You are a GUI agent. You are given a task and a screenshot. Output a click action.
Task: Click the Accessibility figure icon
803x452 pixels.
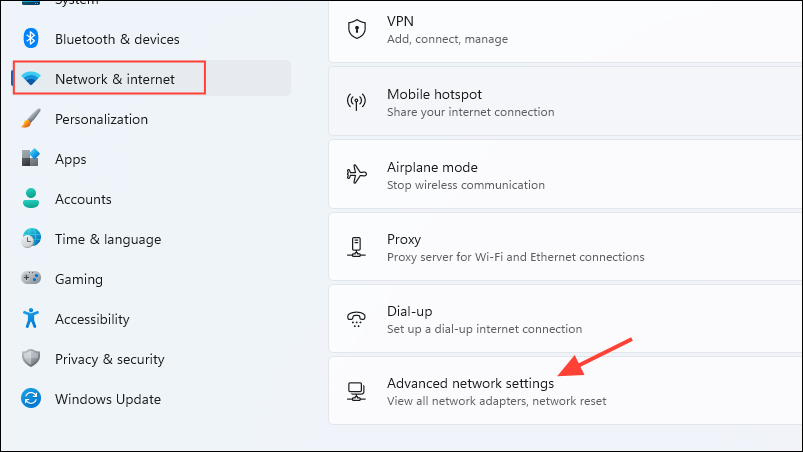click(31, 318)
